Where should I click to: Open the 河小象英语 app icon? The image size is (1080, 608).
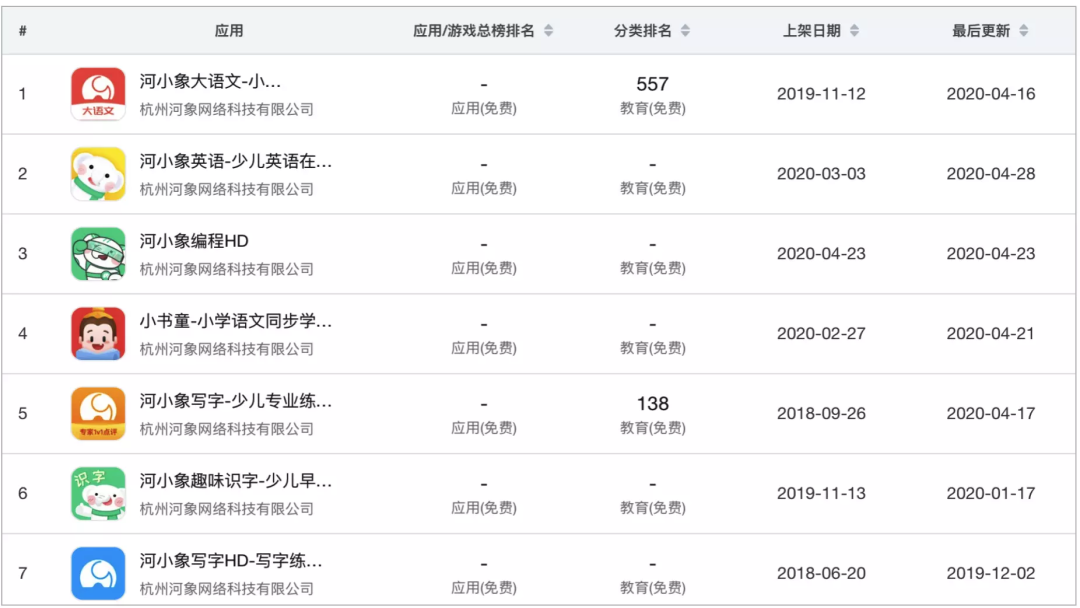click(x=98, y=174)
